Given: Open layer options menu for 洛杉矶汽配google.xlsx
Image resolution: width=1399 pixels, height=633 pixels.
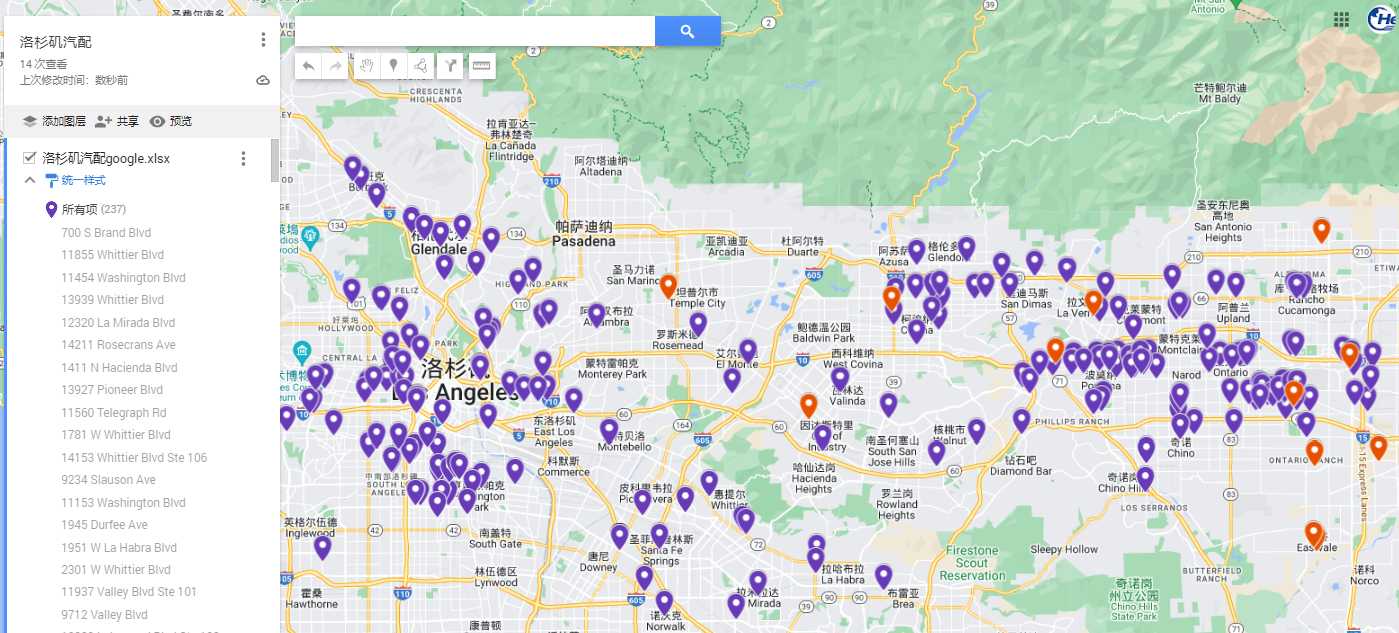Looking at the screenshot, I should tap(243, 158).
